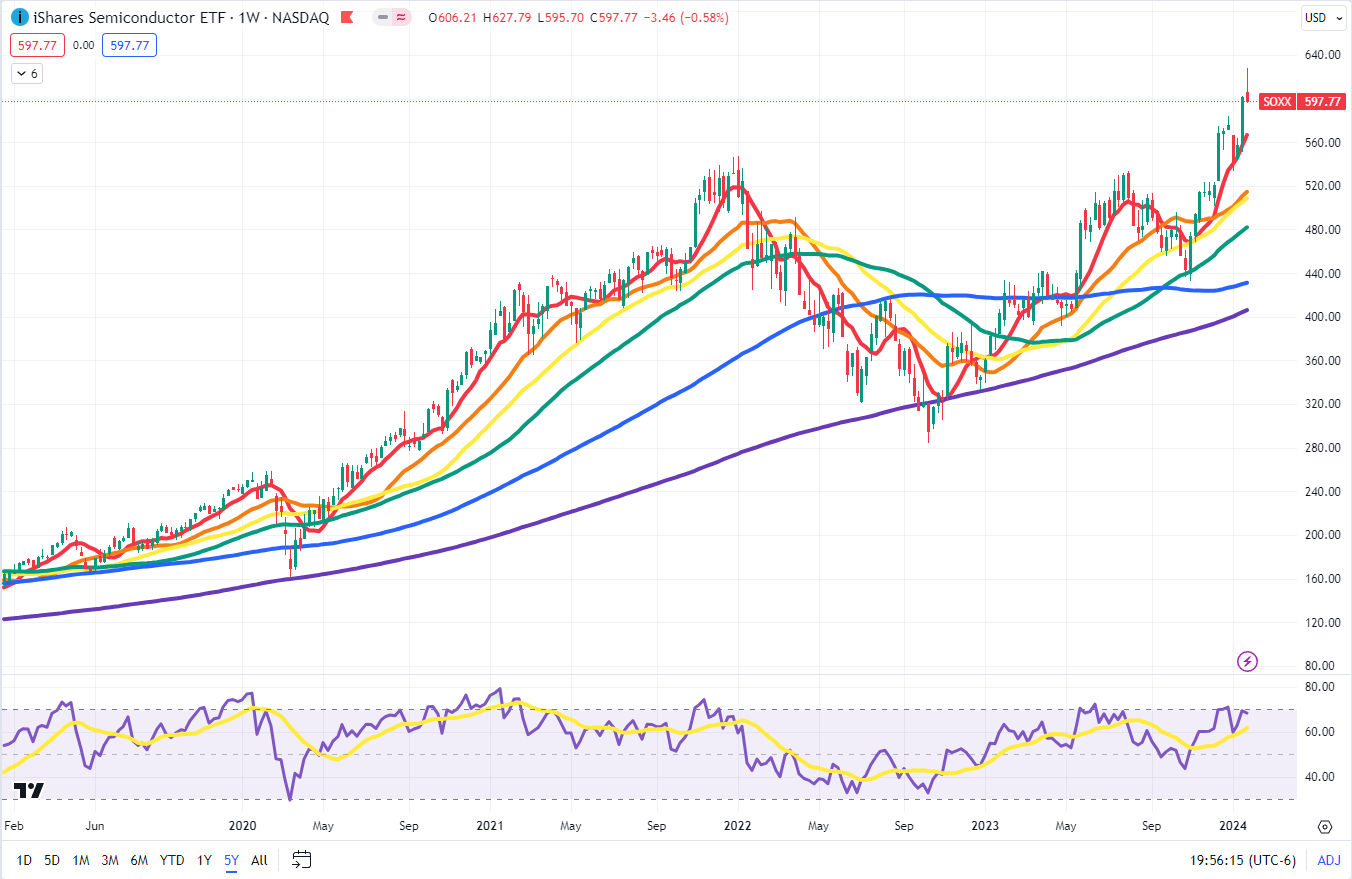Expand the collapsed 6 indicators legend

[27, 73]
